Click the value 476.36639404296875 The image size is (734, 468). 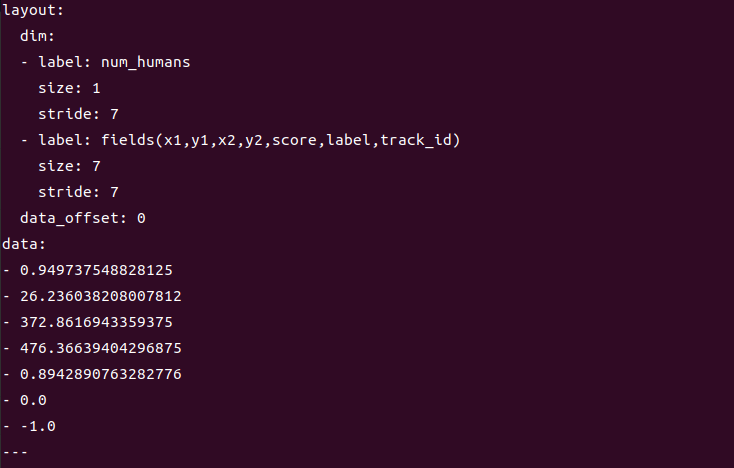[x=101, y=348]
